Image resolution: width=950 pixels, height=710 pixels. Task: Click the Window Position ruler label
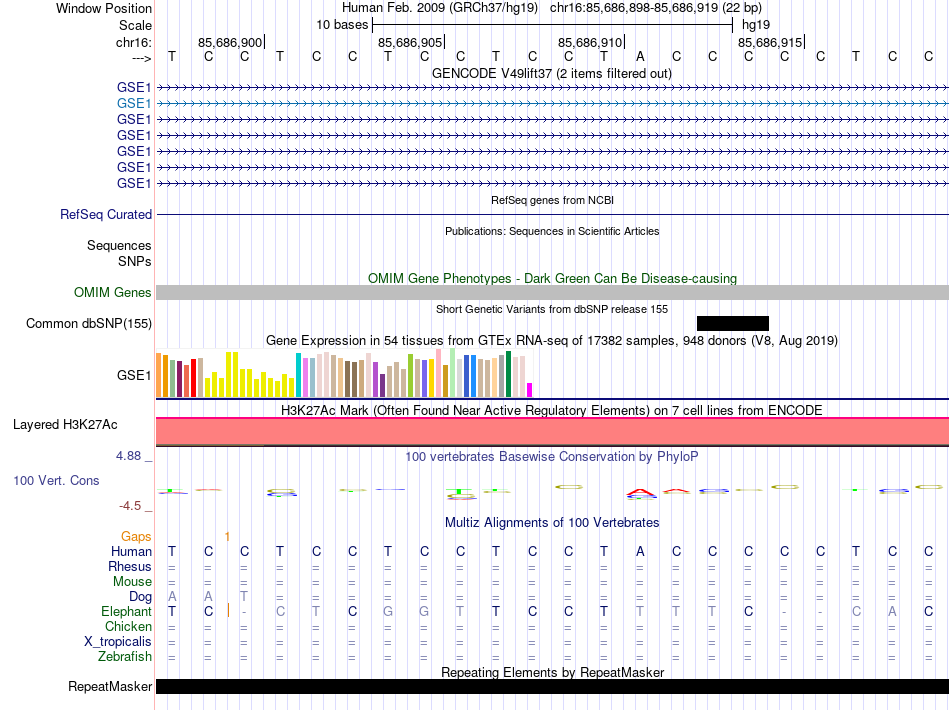click(104, 8)
